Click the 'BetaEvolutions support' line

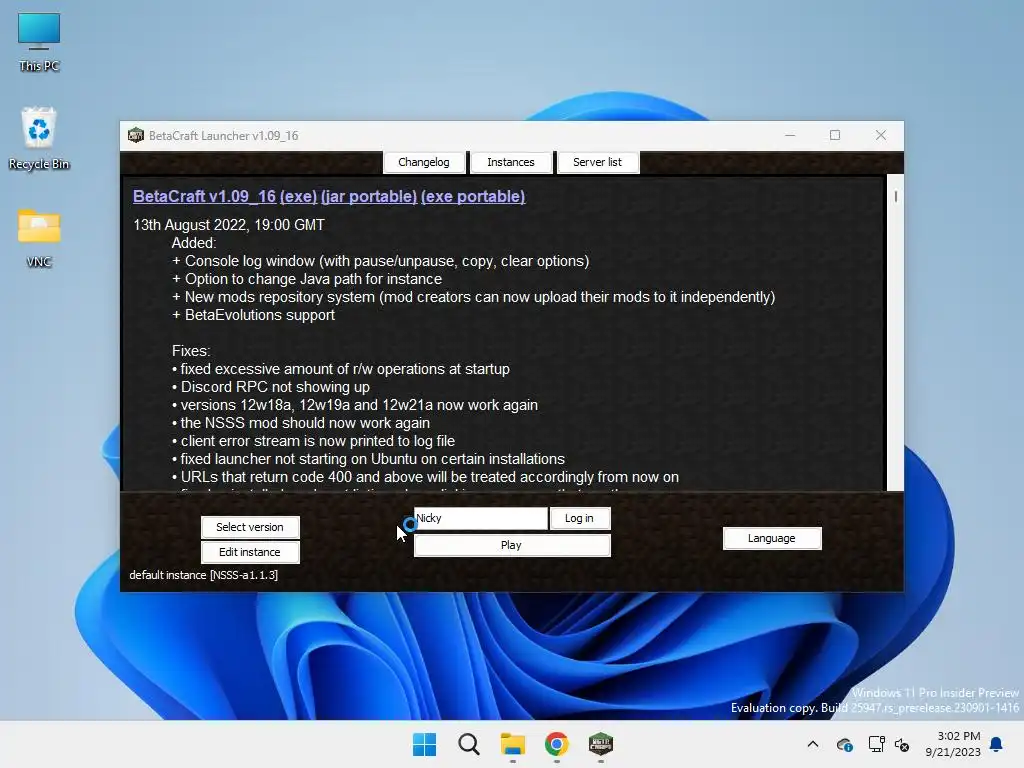[253, 315]
